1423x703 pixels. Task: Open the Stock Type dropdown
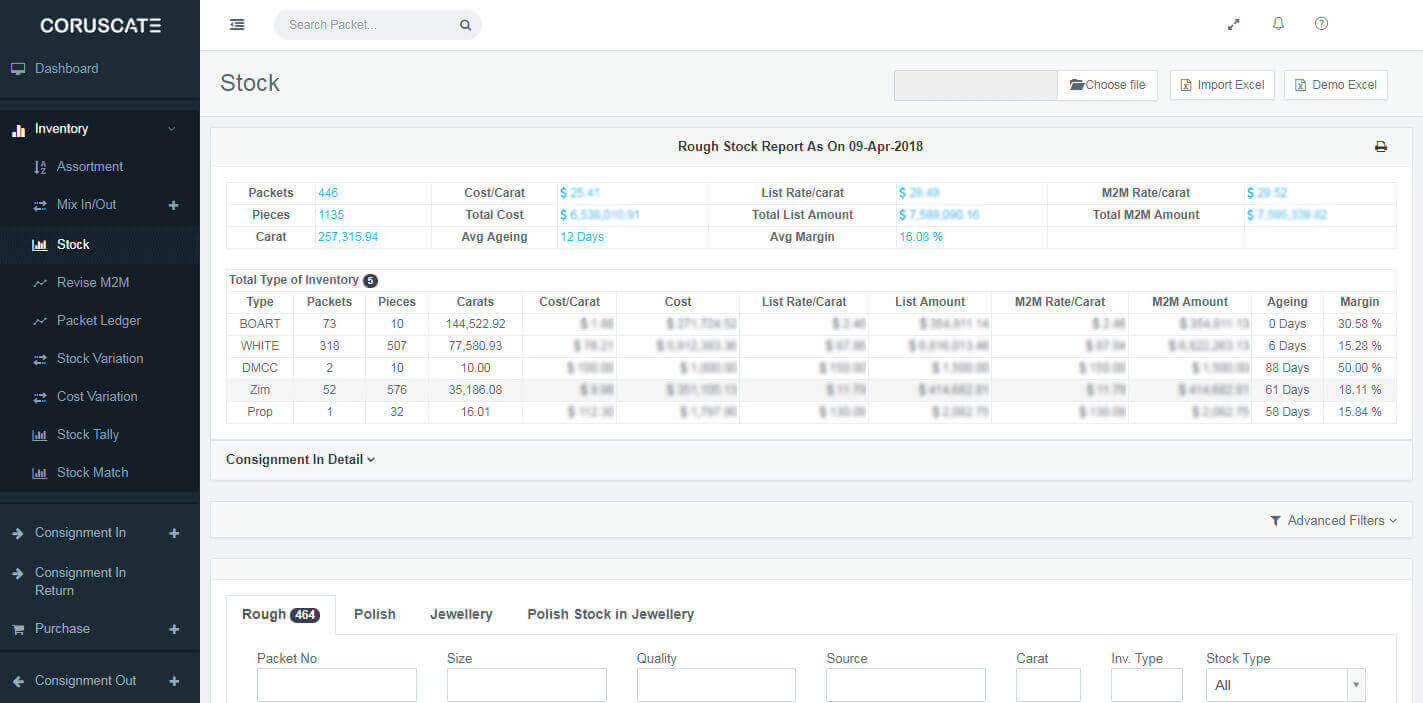click(x=1285, y=685)
